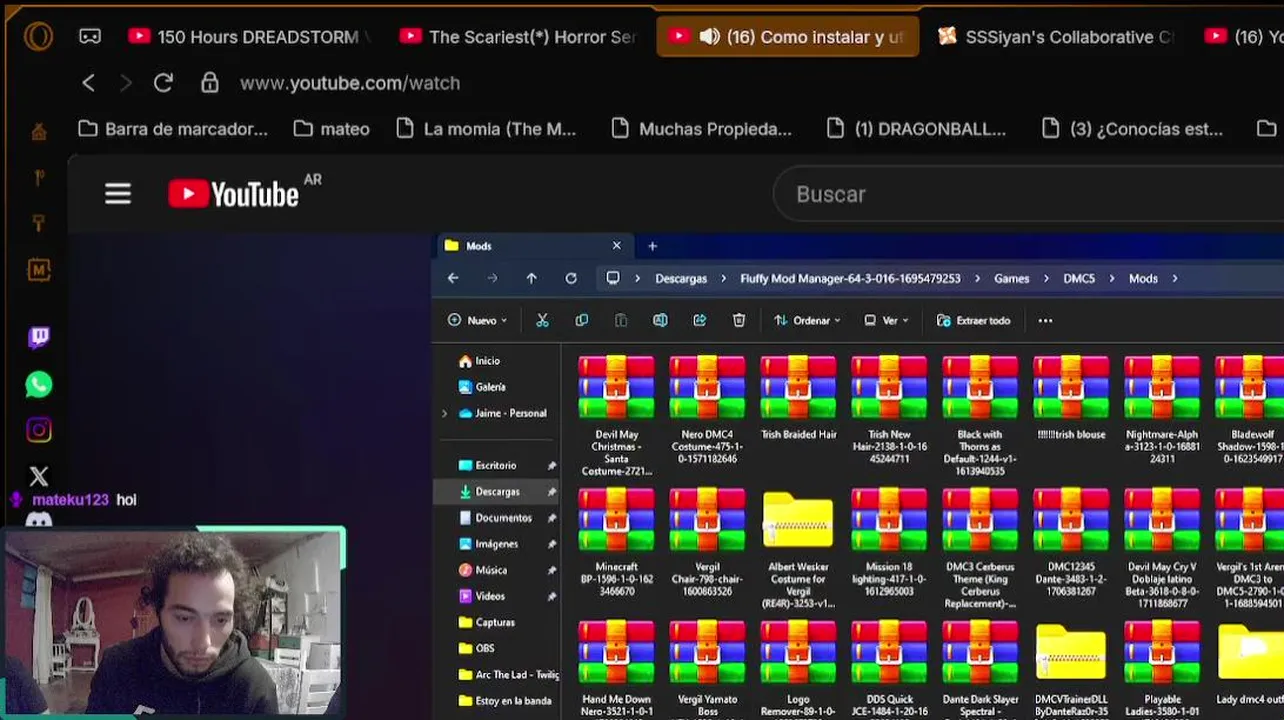Switch to The Scariest Horror tab

coord(518,37)
